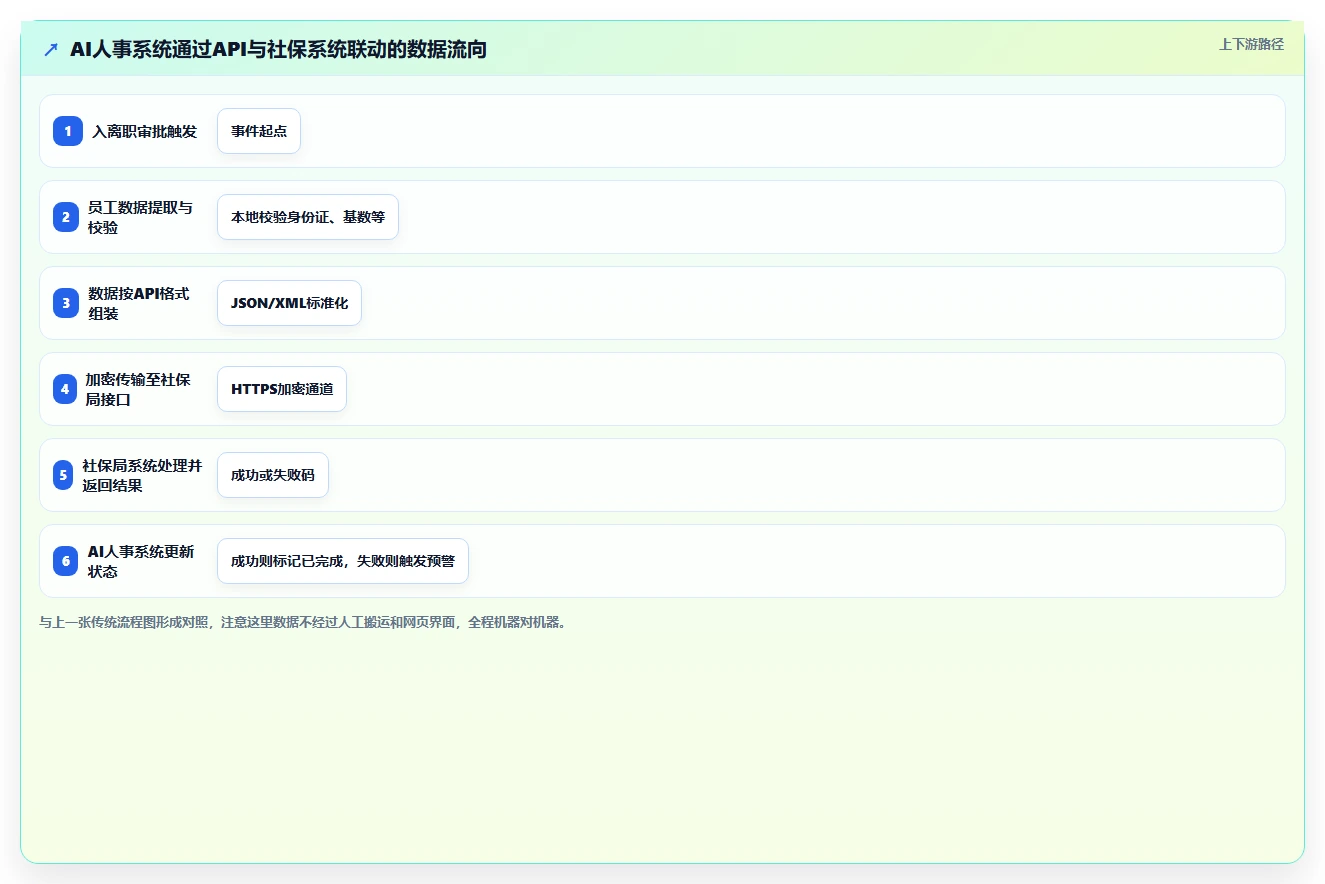Click the 本地校验身份证、基数等 tag

click(308, 217)
